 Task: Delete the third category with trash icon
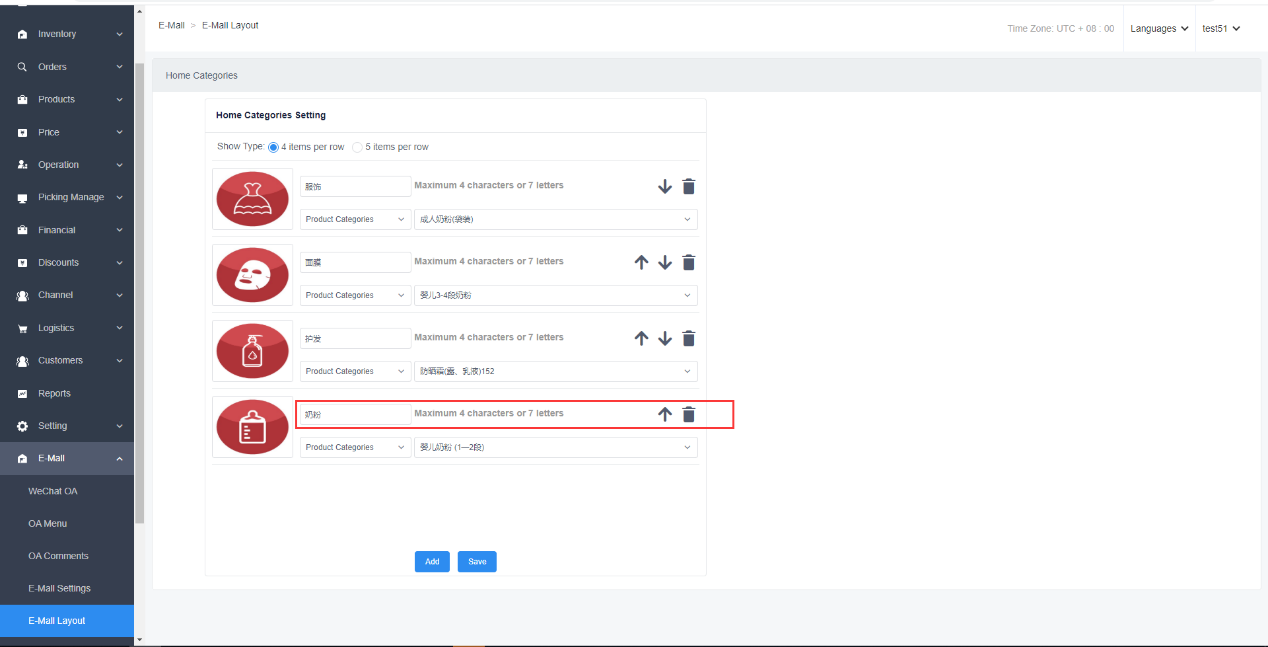[x=688, y=339]
